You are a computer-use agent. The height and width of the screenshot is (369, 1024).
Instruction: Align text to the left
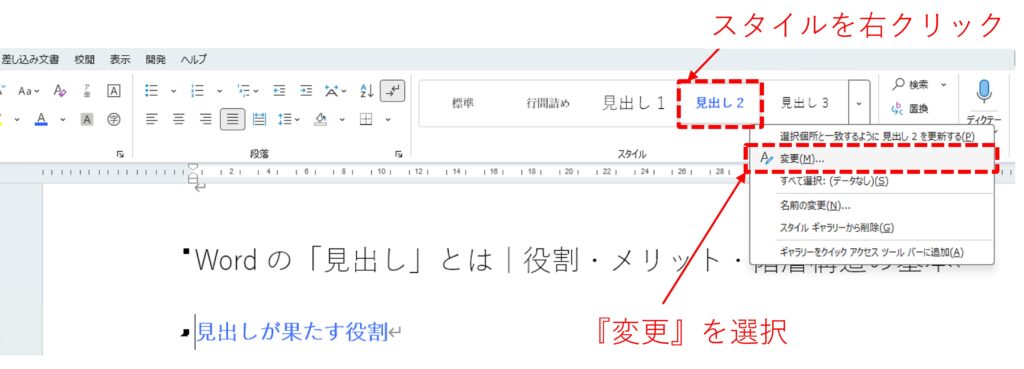152,120
